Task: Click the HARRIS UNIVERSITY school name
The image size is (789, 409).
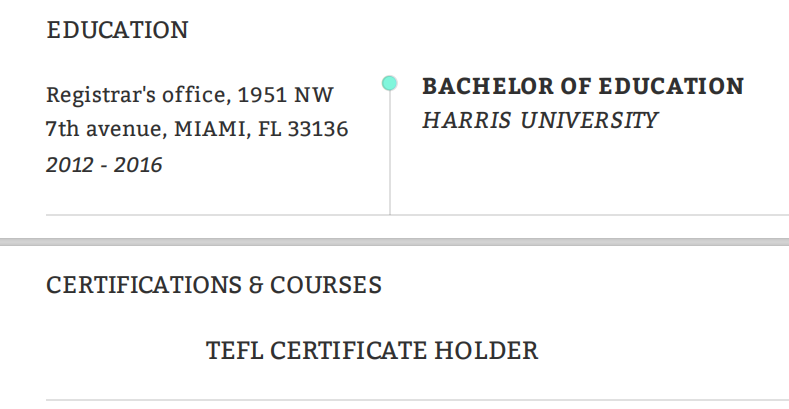Action: (x=540, y=121)
